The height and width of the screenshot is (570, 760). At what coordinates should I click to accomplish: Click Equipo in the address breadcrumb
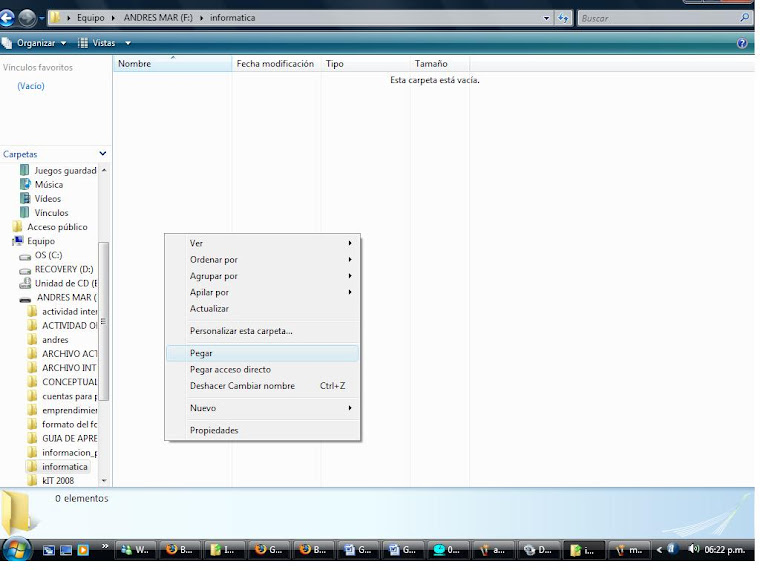pyautogui.click(x=90, y=18)
